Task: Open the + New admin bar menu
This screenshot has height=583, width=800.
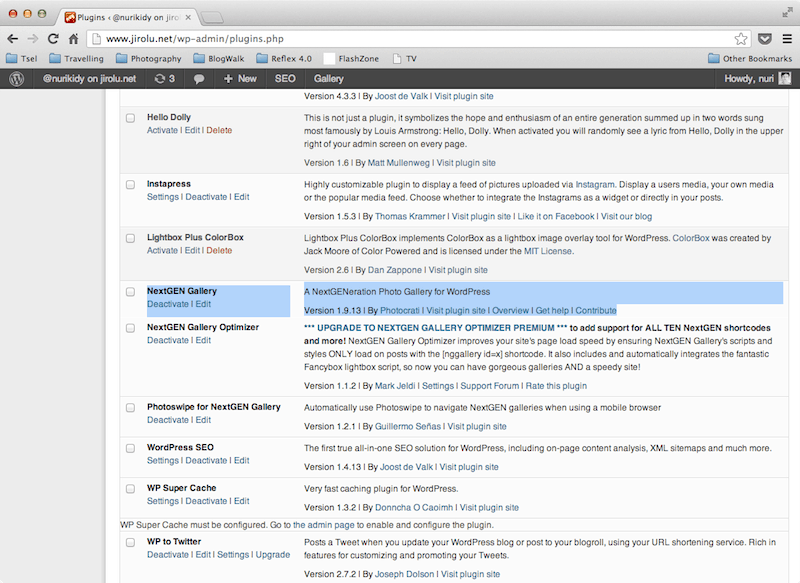Action: 239,78
